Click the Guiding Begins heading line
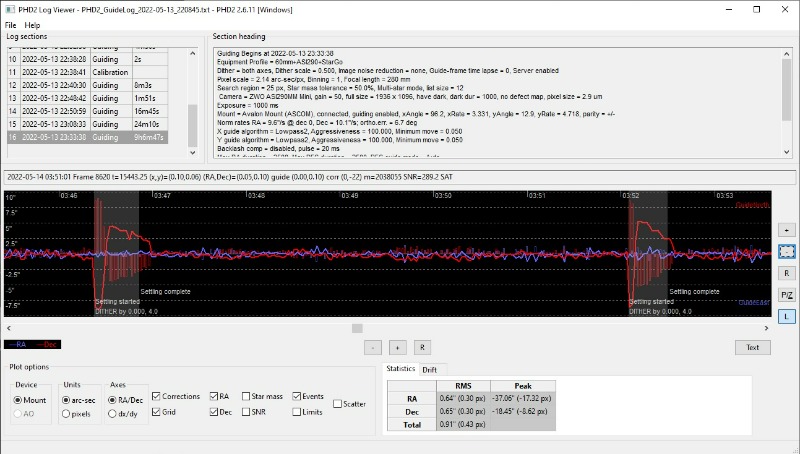This screenshot has height=454, width=800. [275, 53]
